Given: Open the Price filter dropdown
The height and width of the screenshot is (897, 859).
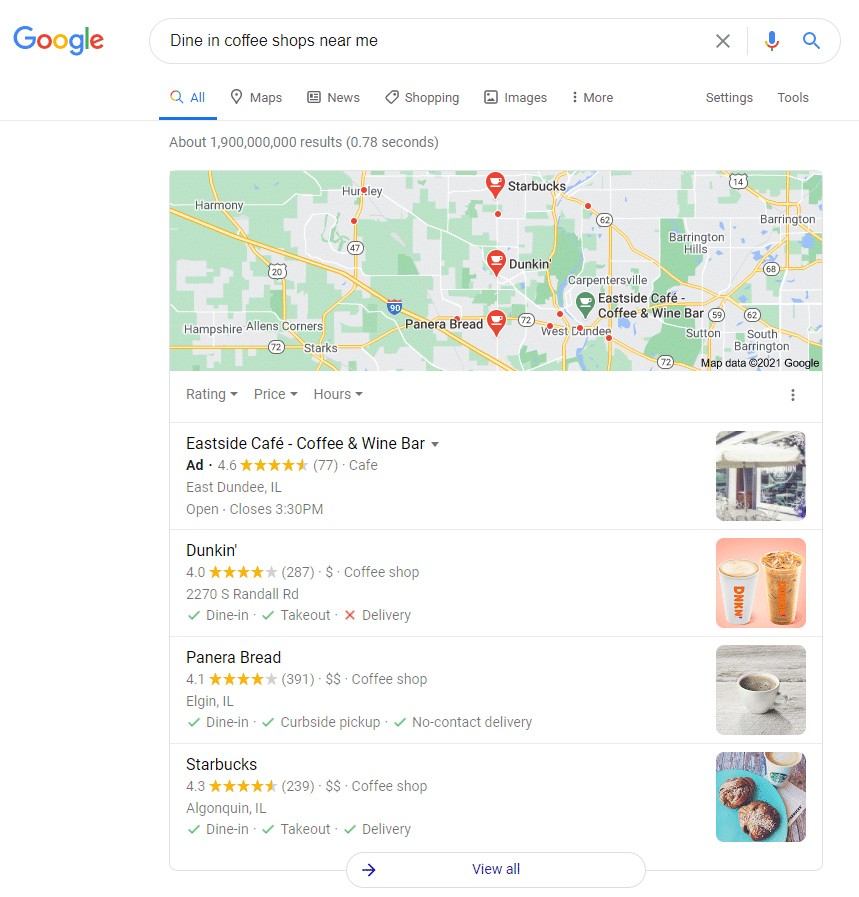Looking at the screenshot, I should 276,394.
